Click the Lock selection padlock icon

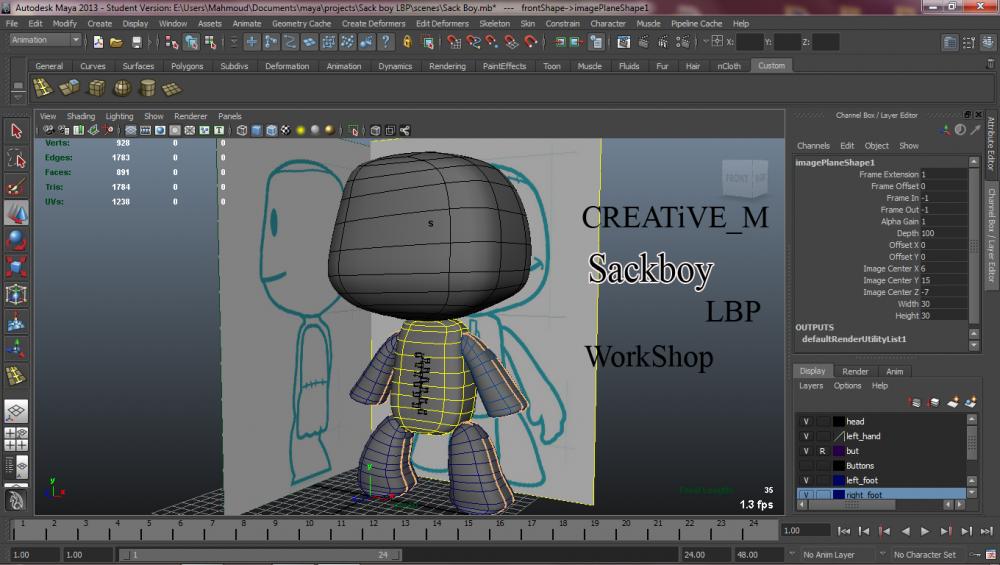407,42
